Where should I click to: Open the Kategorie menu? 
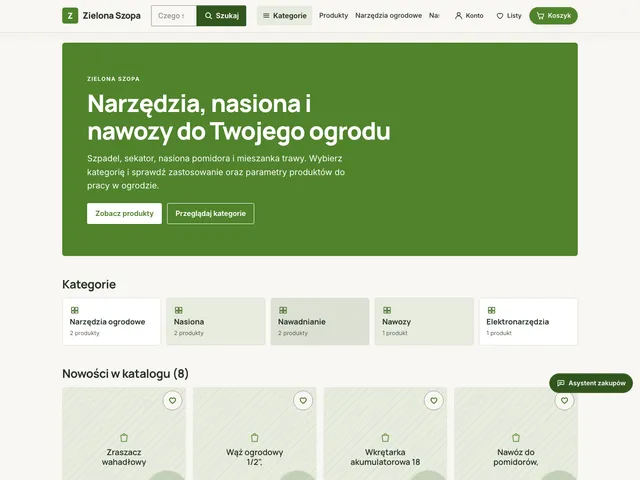284,16
